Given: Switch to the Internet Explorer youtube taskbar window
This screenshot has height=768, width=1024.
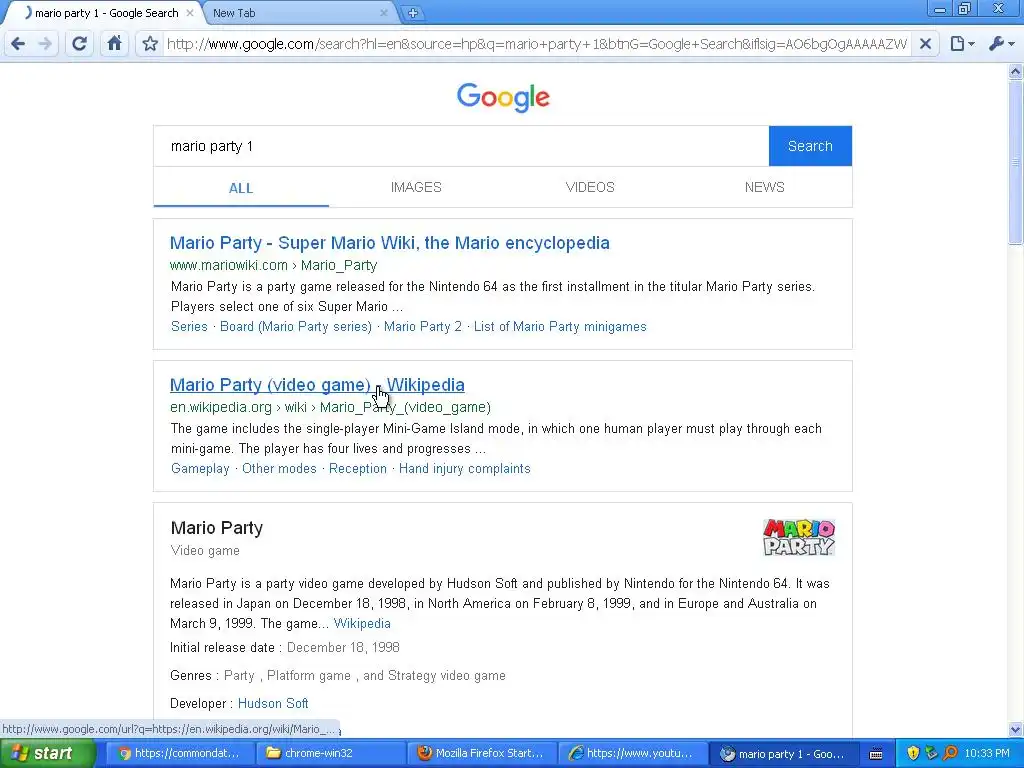Looking at the screenshot, I should (x=631, y=754).
